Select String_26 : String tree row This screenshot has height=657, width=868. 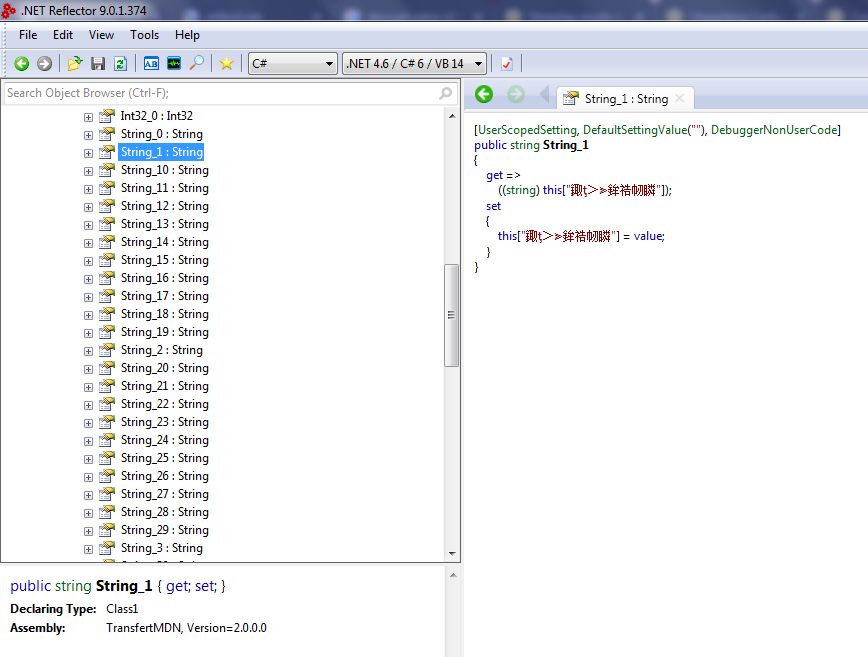165,476
